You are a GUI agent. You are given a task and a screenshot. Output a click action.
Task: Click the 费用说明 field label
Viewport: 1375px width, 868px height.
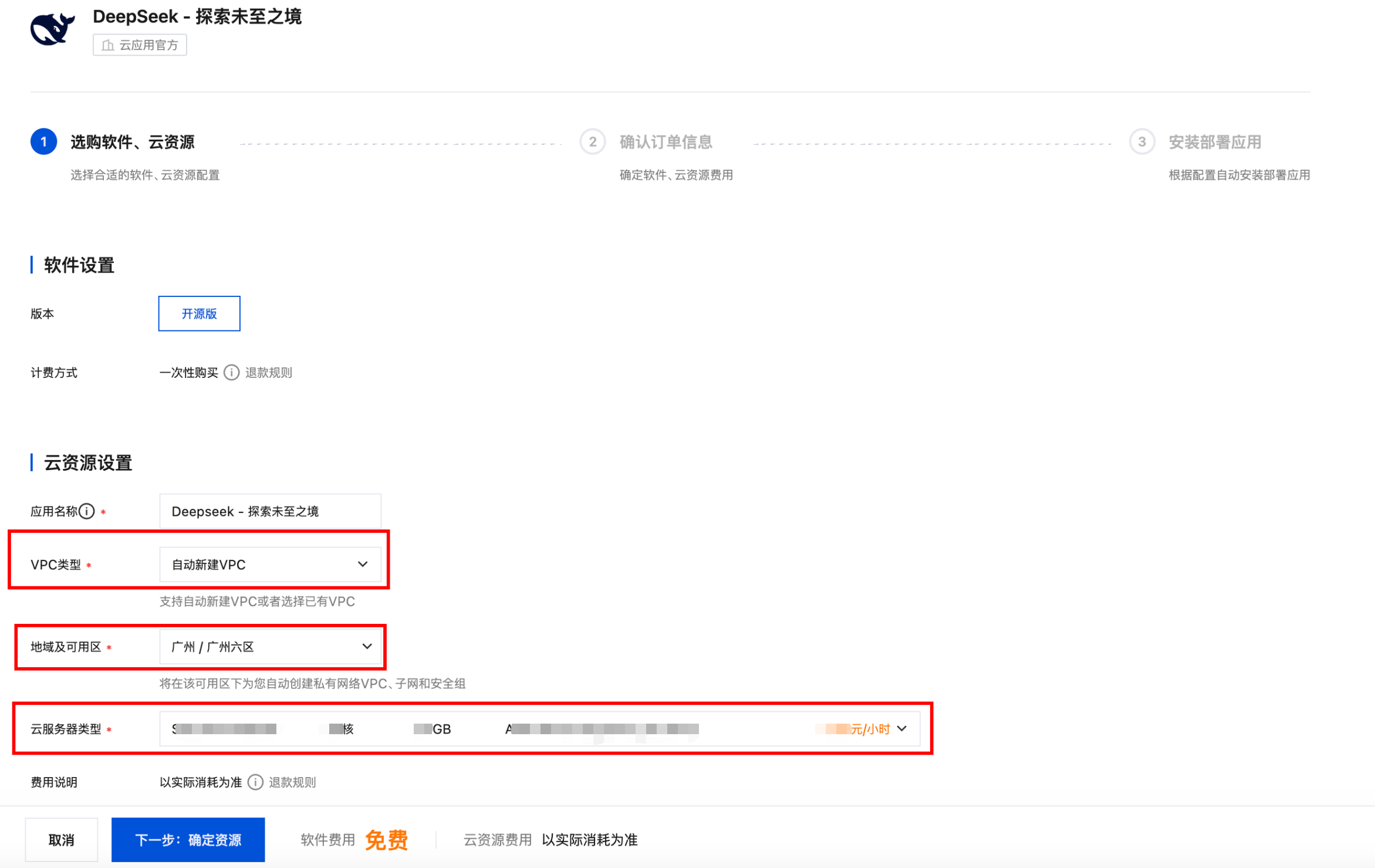[x=54, y=782]
